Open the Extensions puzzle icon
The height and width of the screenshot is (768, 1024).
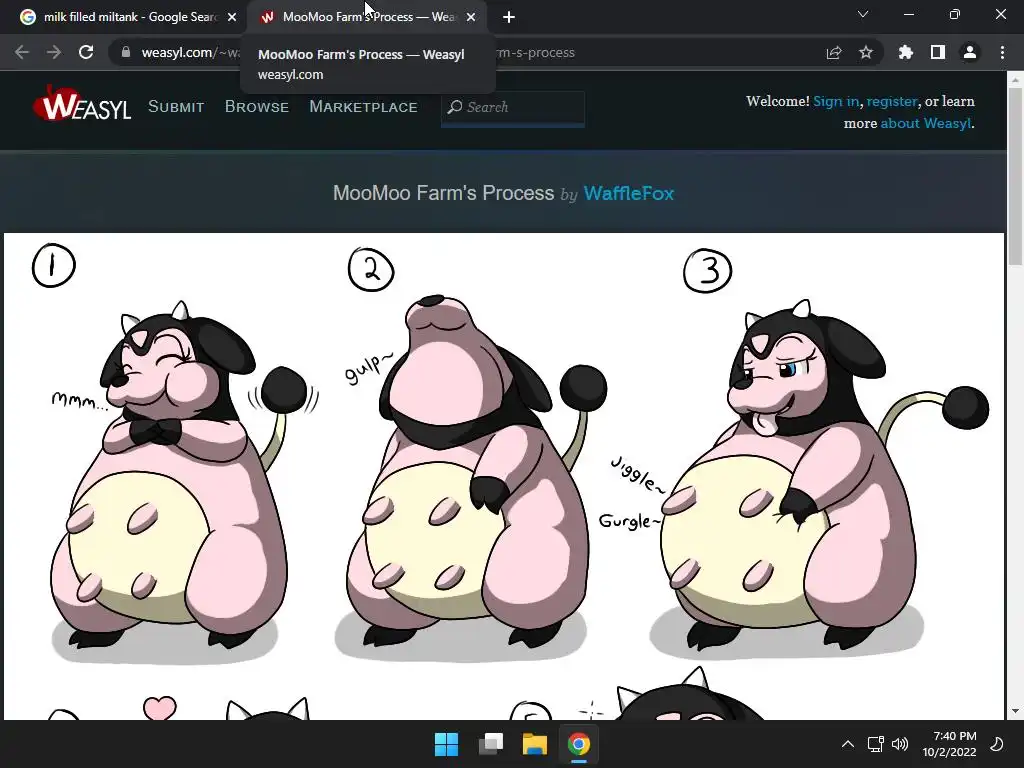[906, 52]
